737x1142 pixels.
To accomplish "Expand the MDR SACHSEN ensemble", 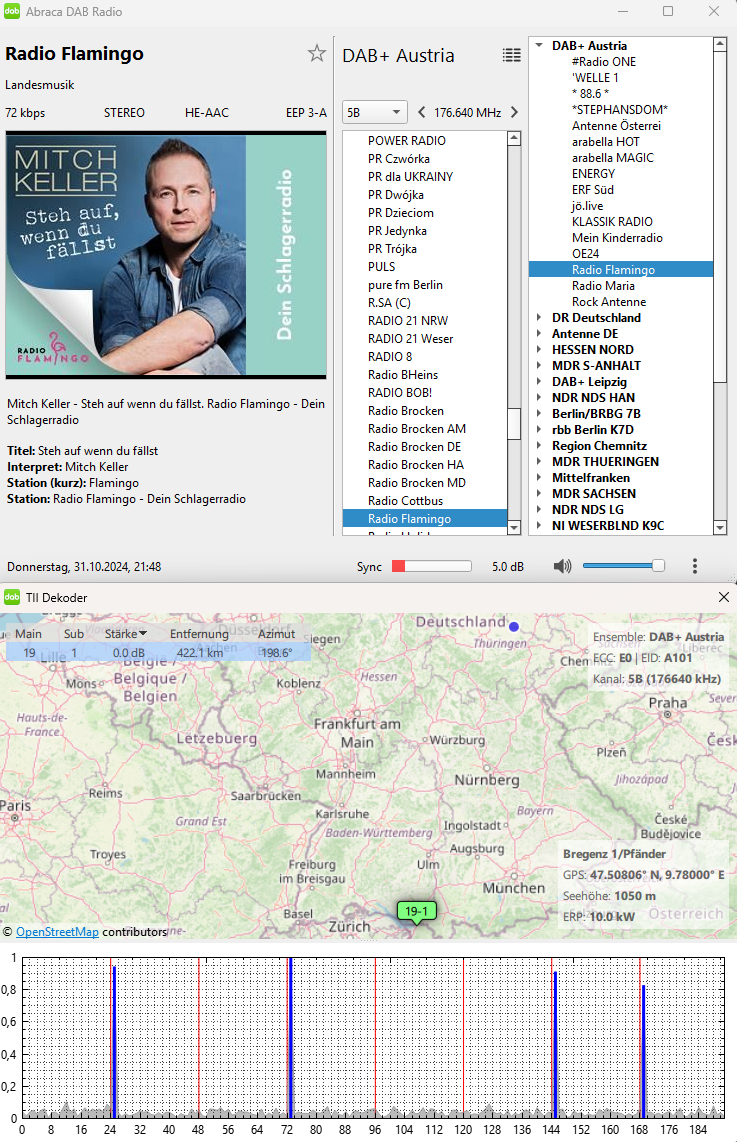I will [x=539, y=494].
